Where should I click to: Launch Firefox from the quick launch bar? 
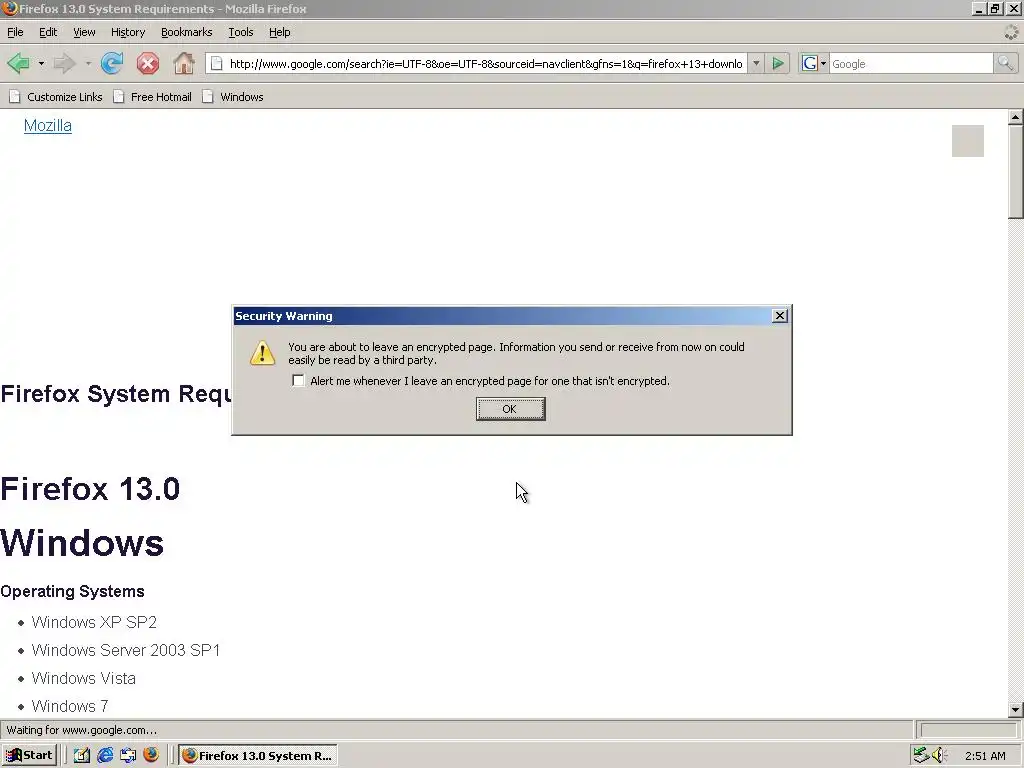click(x=151, y=755)
